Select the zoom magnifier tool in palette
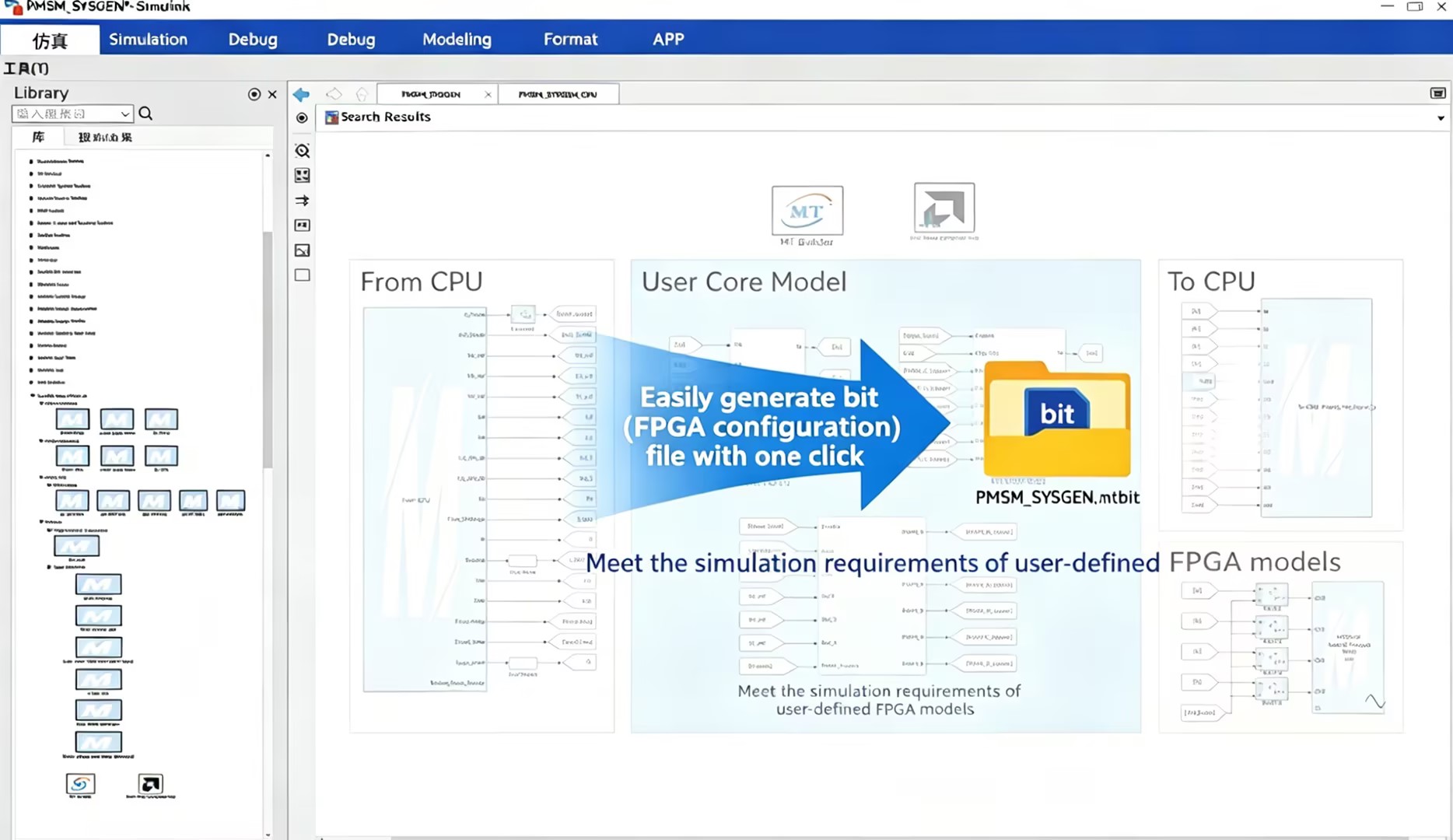 tap(303, 151)
